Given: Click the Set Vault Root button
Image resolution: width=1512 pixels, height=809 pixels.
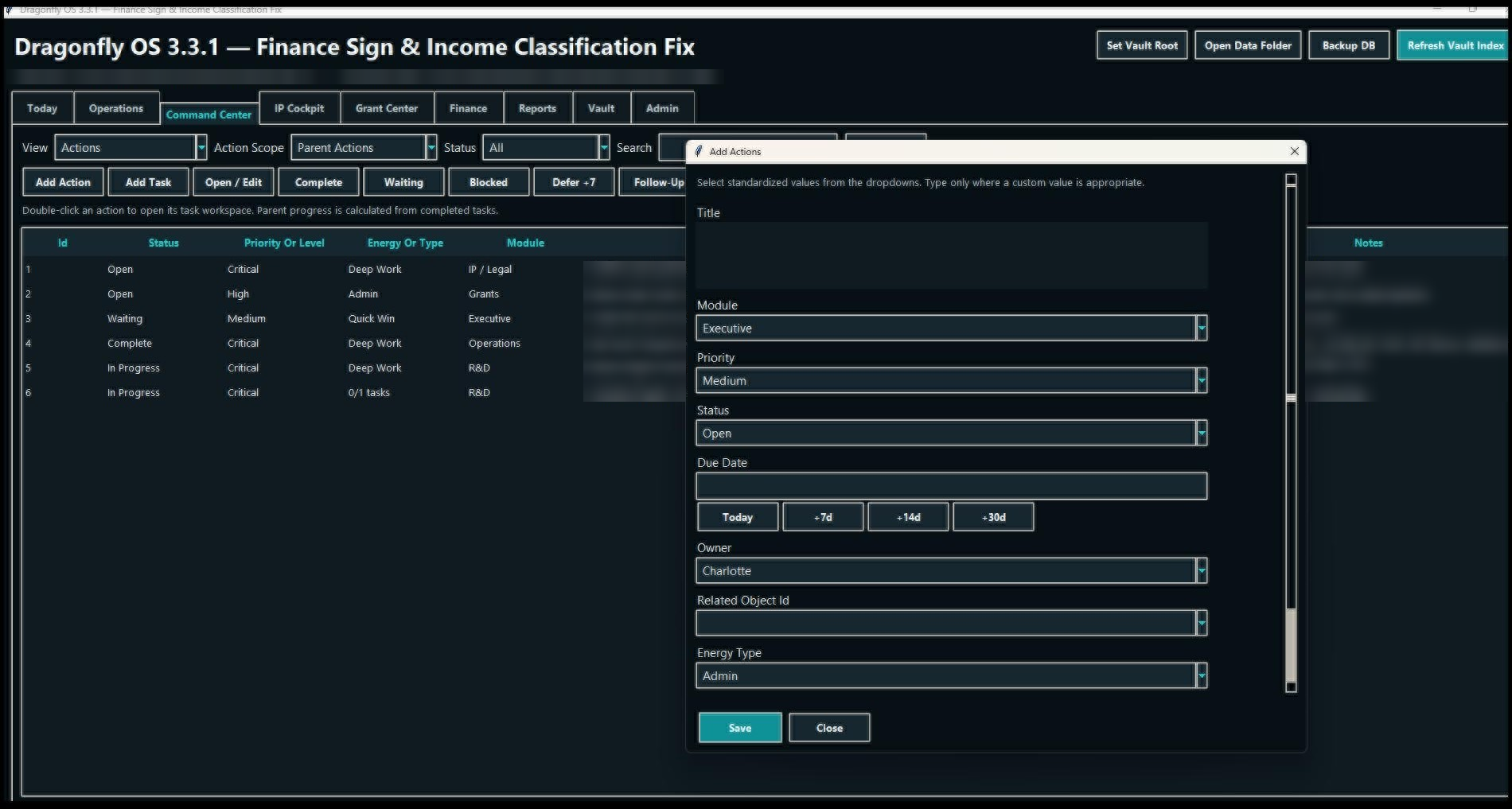Looking at the screenshot, I should point(1142,45).
